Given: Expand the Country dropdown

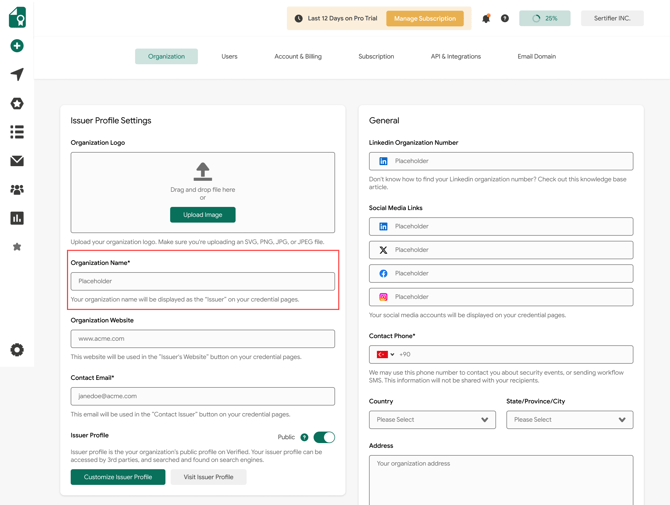Looking at the screenshot, I should coord(432,420).
